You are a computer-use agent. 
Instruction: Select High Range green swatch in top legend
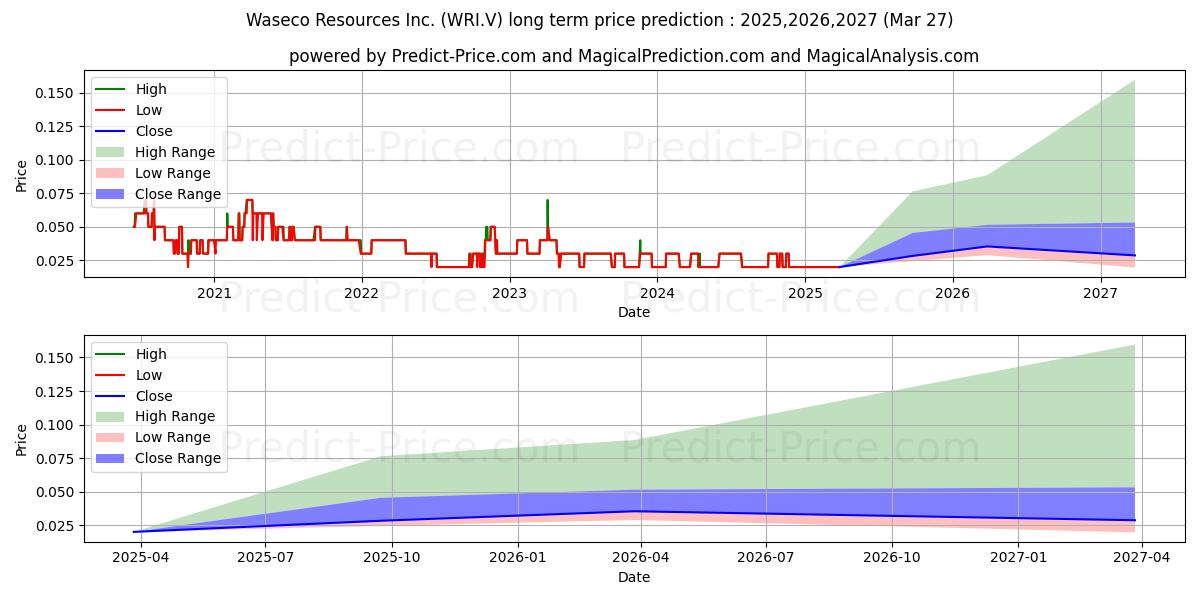[113, 153]
